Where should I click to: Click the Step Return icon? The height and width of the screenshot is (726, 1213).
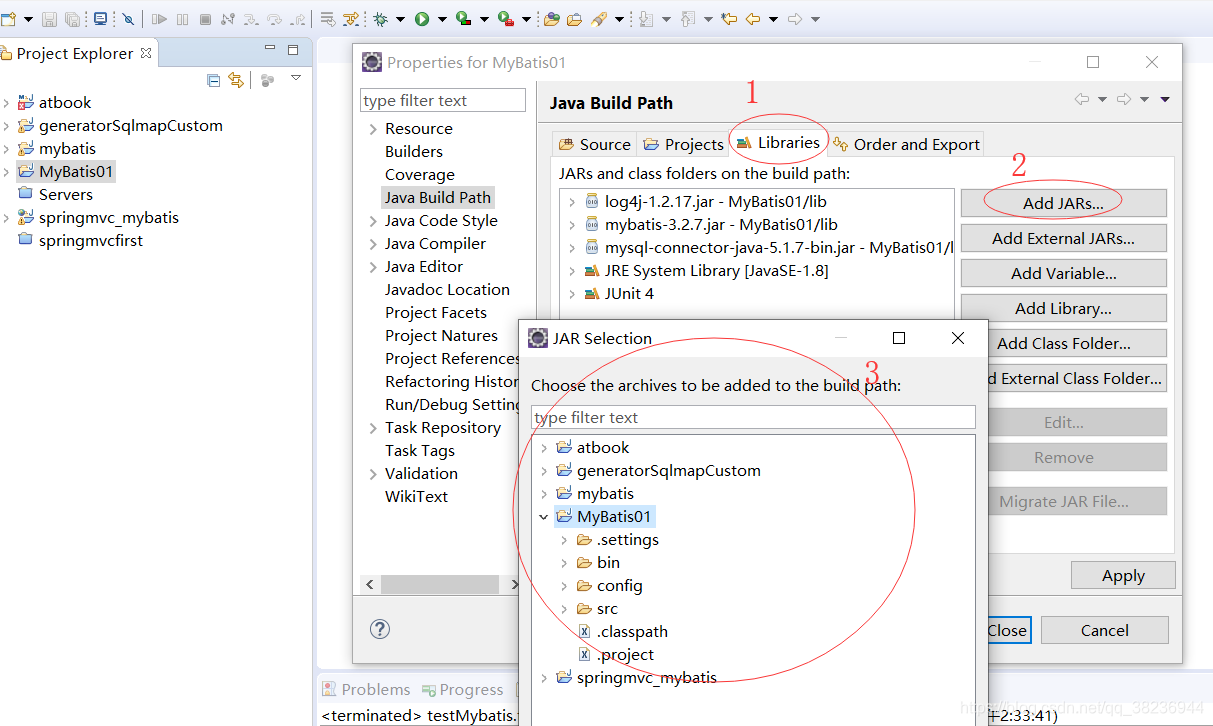[297, 19]
